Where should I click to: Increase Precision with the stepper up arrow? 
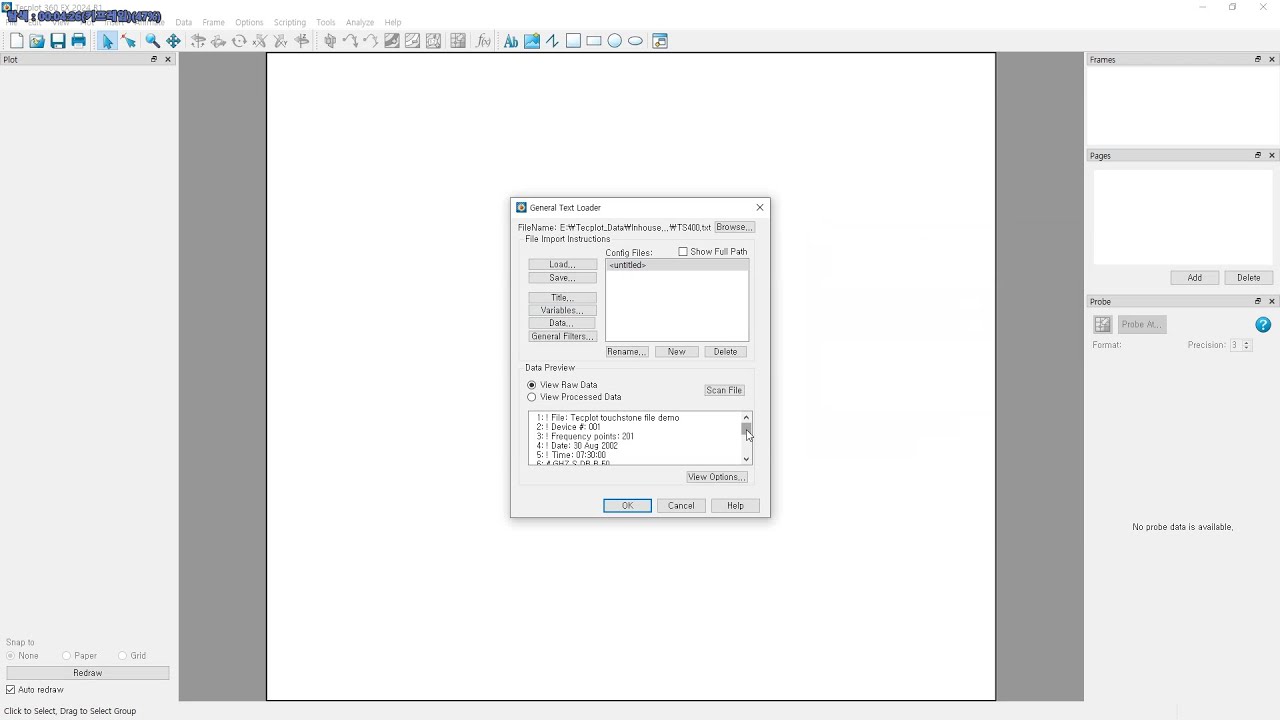click(1246, 342)
